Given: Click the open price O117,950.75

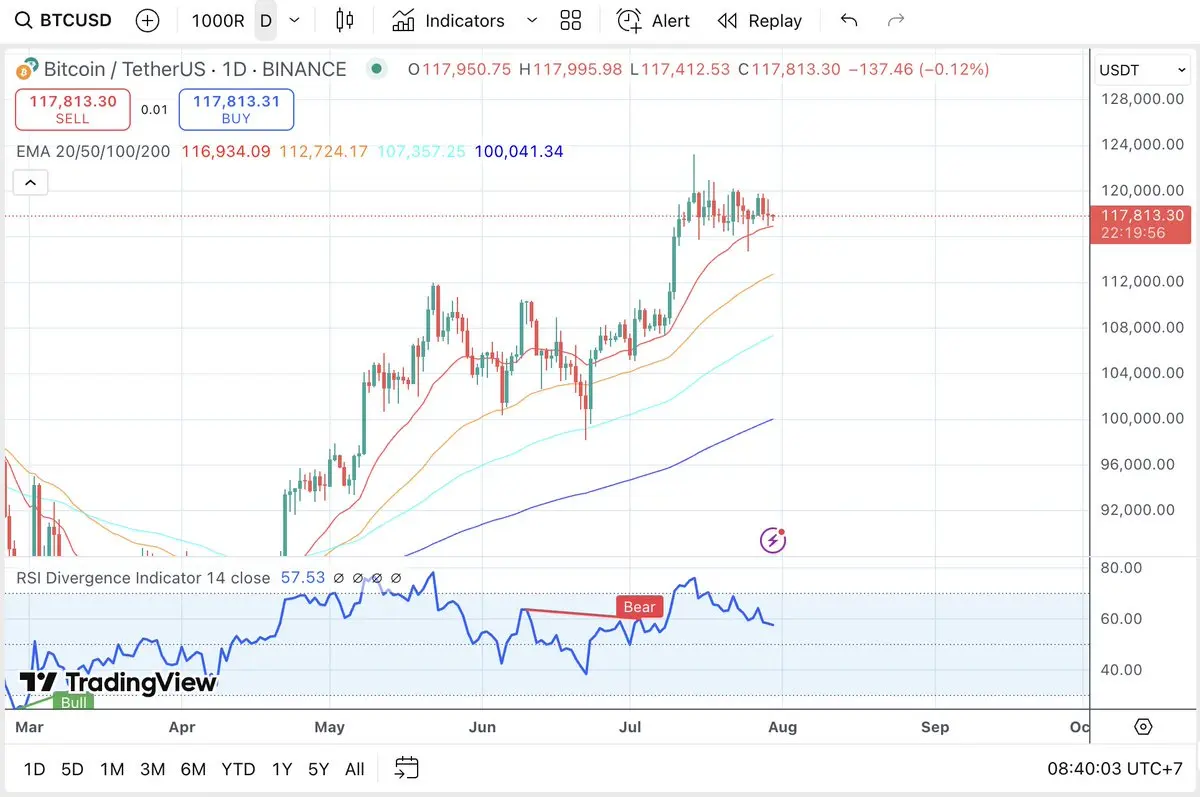Looking at the screenshot, I should pos(459,69).
